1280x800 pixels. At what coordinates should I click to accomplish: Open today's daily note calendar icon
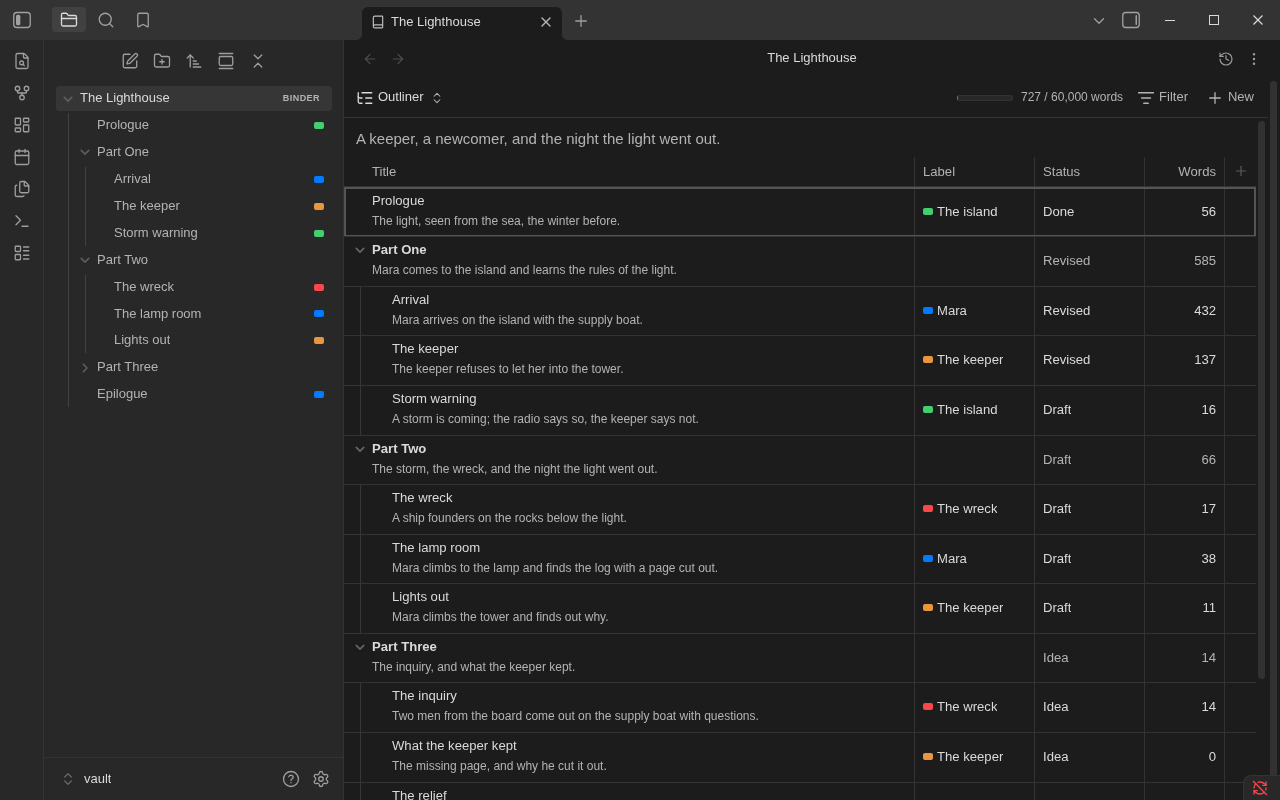[22, 157]
